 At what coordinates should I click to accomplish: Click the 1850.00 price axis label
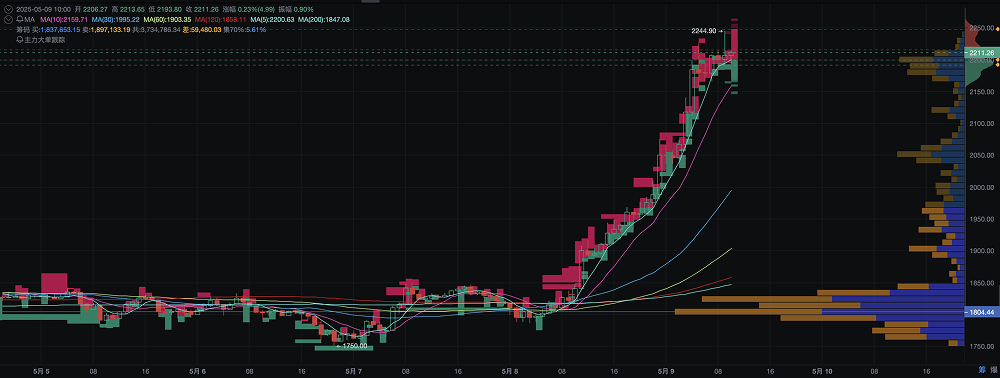982,283
